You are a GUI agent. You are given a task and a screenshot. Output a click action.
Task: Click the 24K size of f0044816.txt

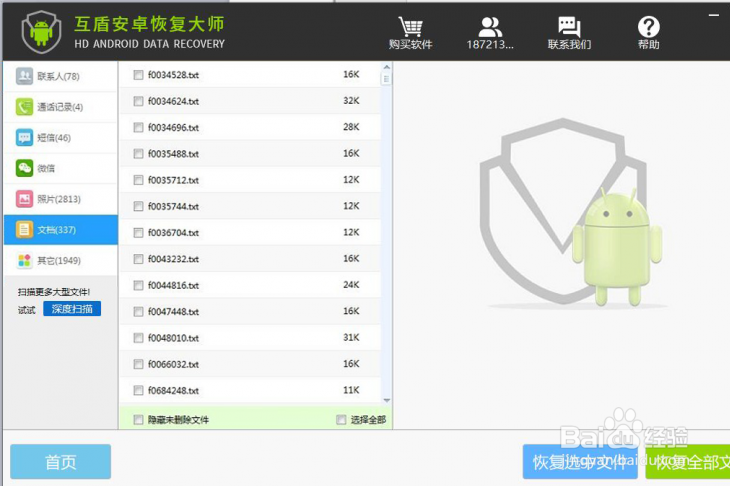pyautogui.click(x=351, y=284)
